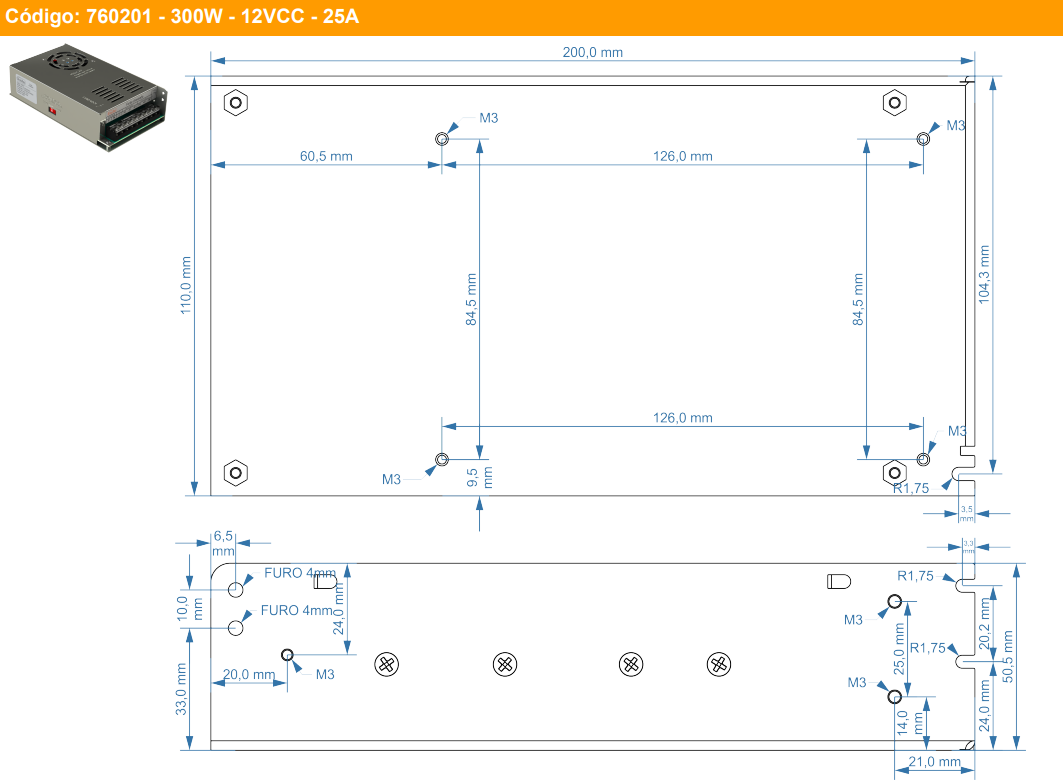Click the '14,0 mm' dimension label

tap(910, 723)
